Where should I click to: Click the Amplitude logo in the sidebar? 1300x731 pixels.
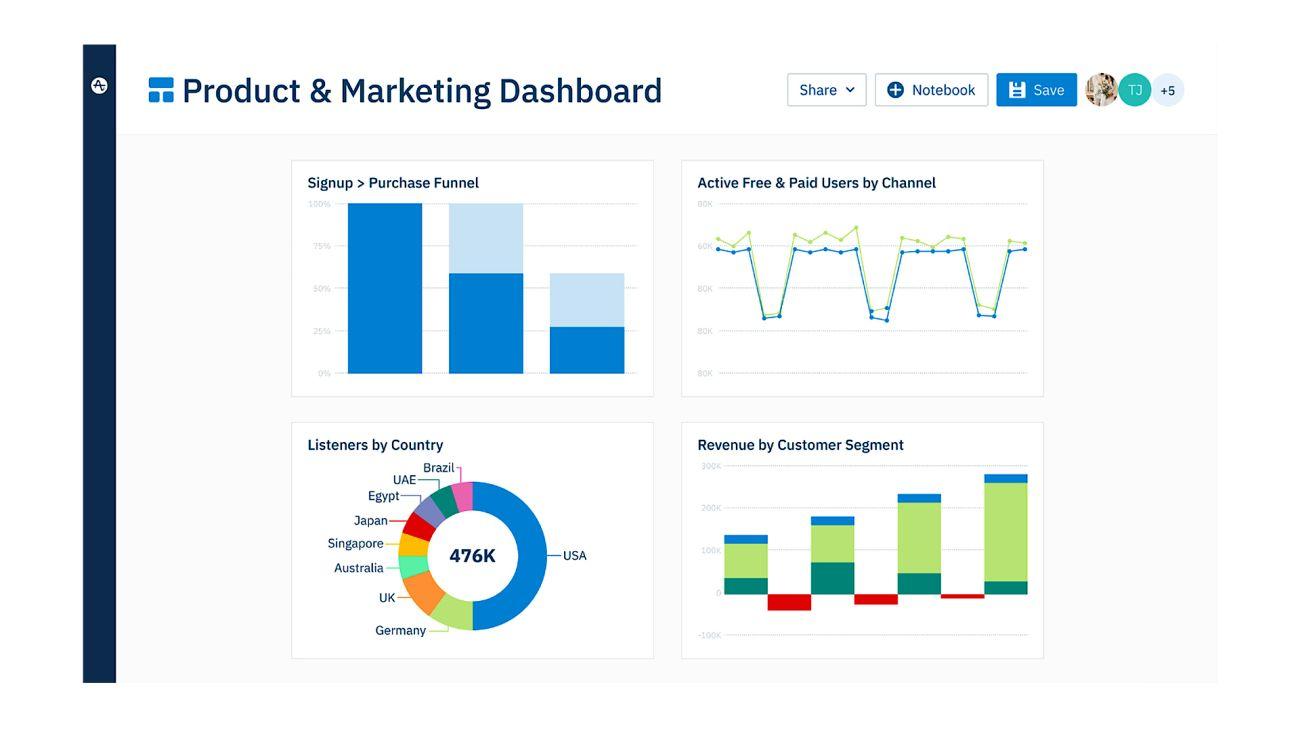tap(99, 86)
